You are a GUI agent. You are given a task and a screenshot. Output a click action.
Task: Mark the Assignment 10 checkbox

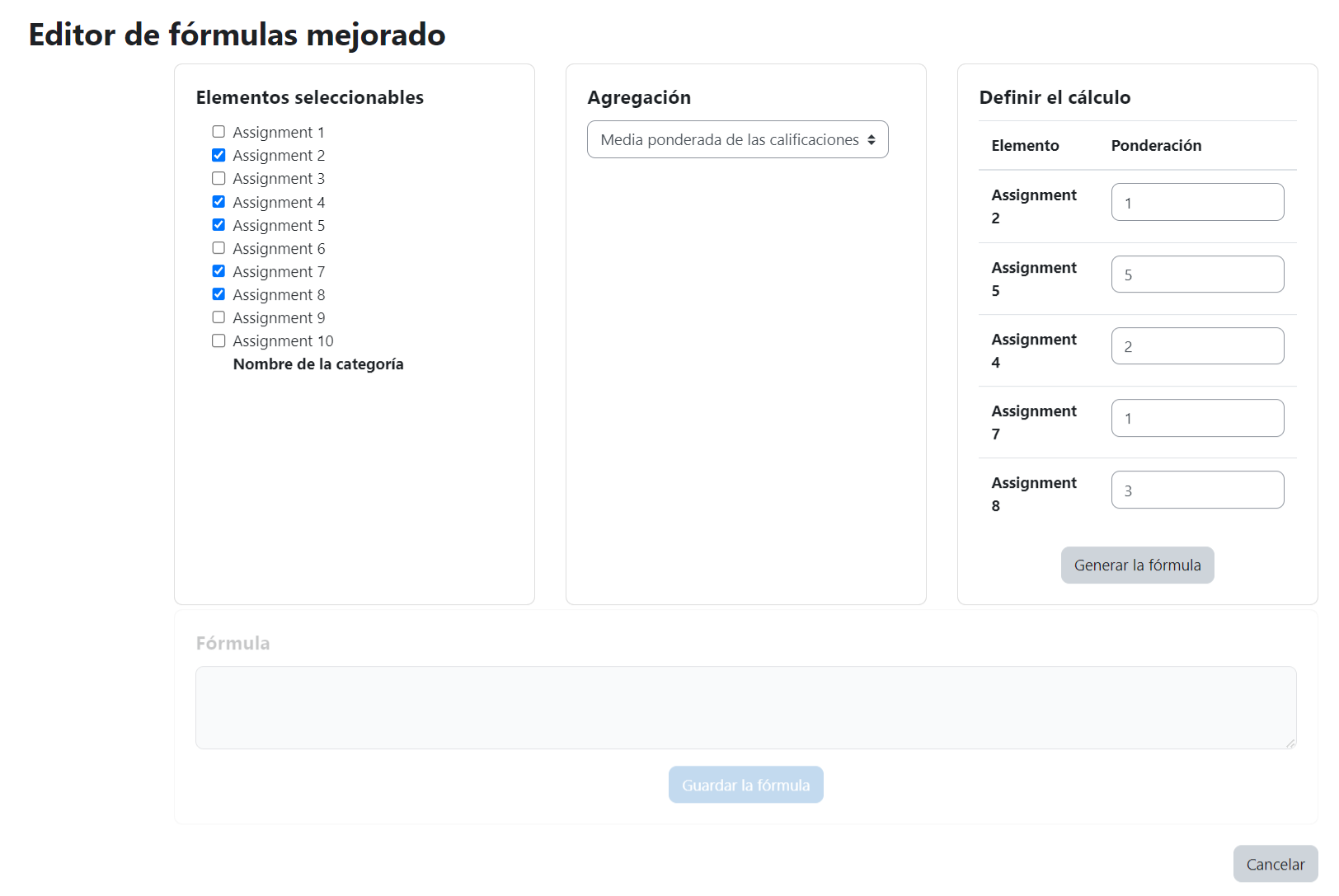(218, 340)
